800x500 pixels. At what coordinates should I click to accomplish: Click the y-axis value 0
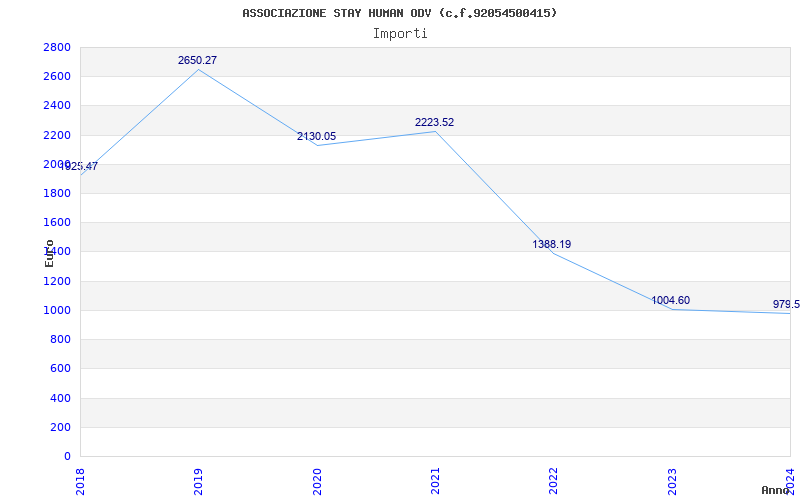coord(67,456)
